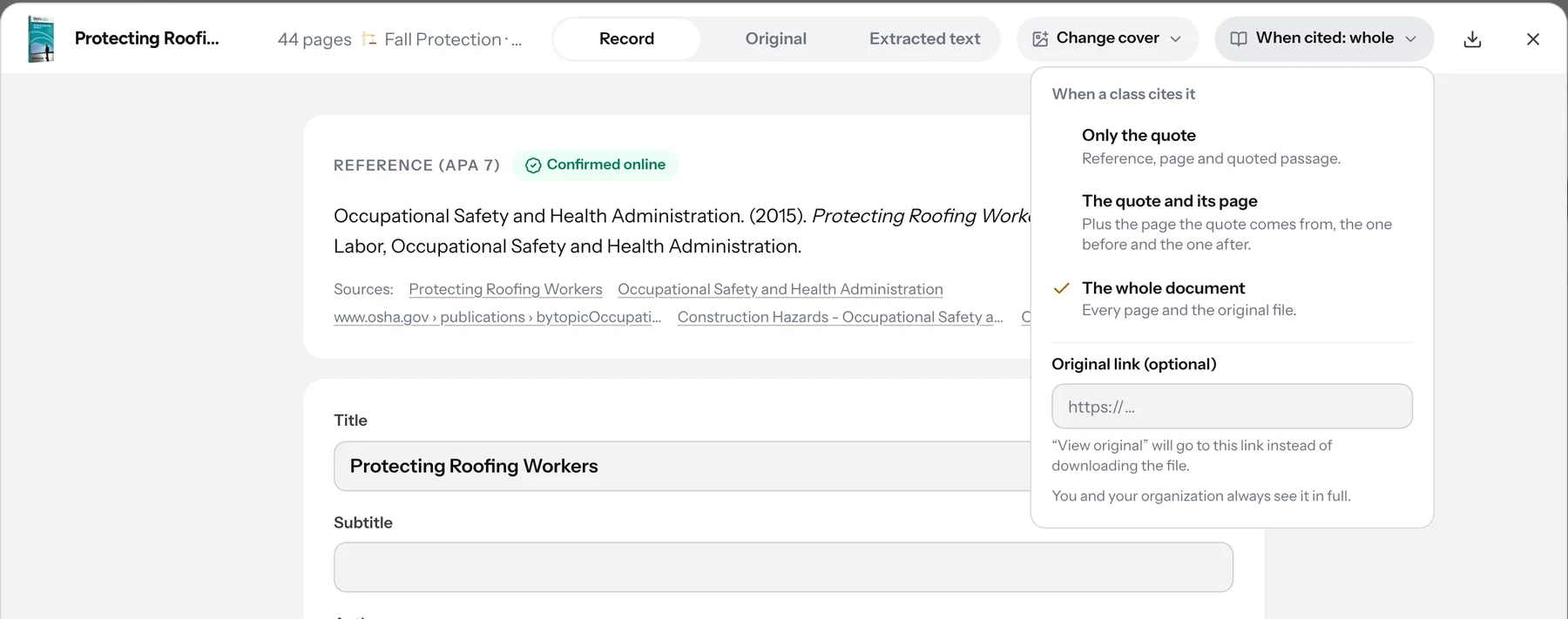Click the checkmark beside The whole document

(1061, 288)
